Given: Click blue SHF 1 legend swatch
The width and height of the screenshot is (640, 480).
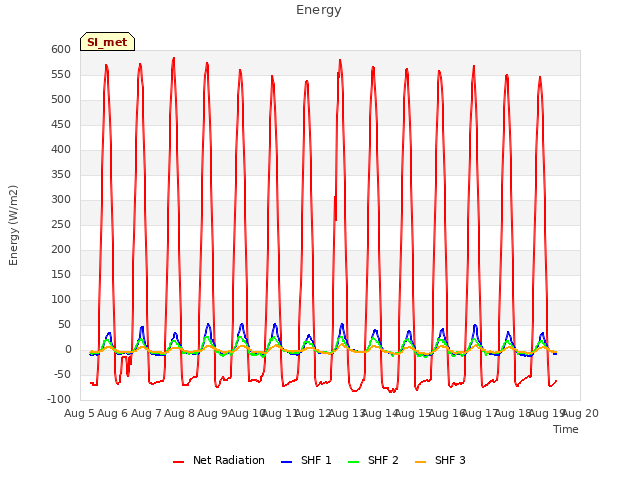Looking at the screenshot, I should (287, 462).
